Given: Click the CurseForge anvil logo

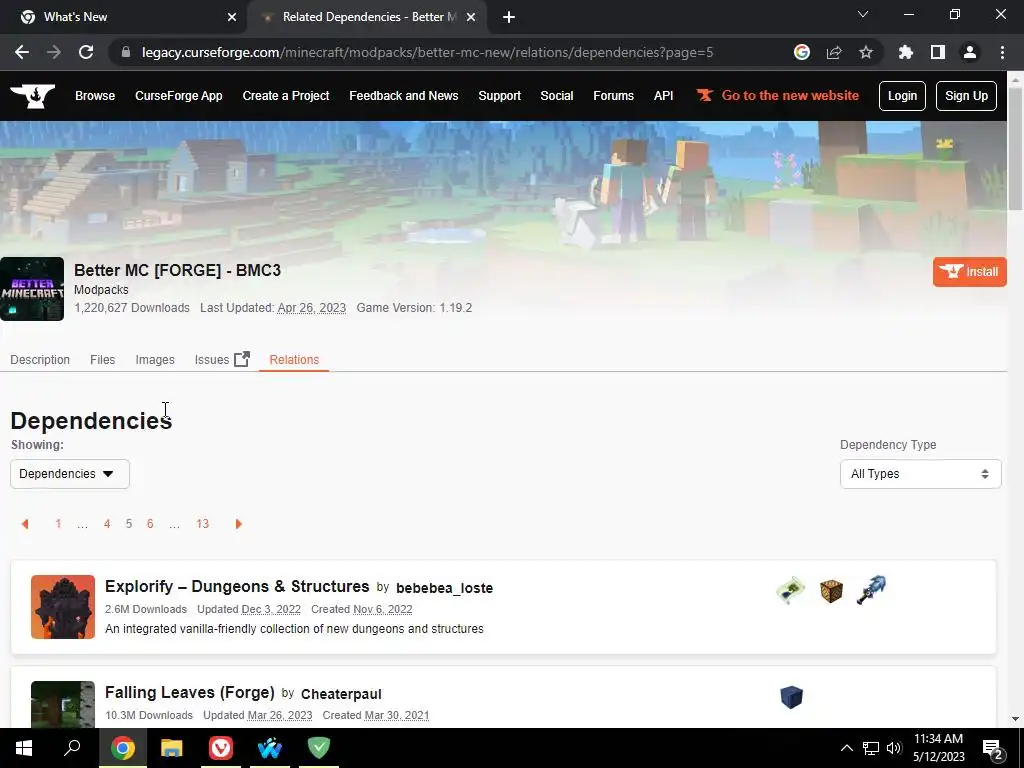Looking at the screenshot, I should [x=33, y=95].
